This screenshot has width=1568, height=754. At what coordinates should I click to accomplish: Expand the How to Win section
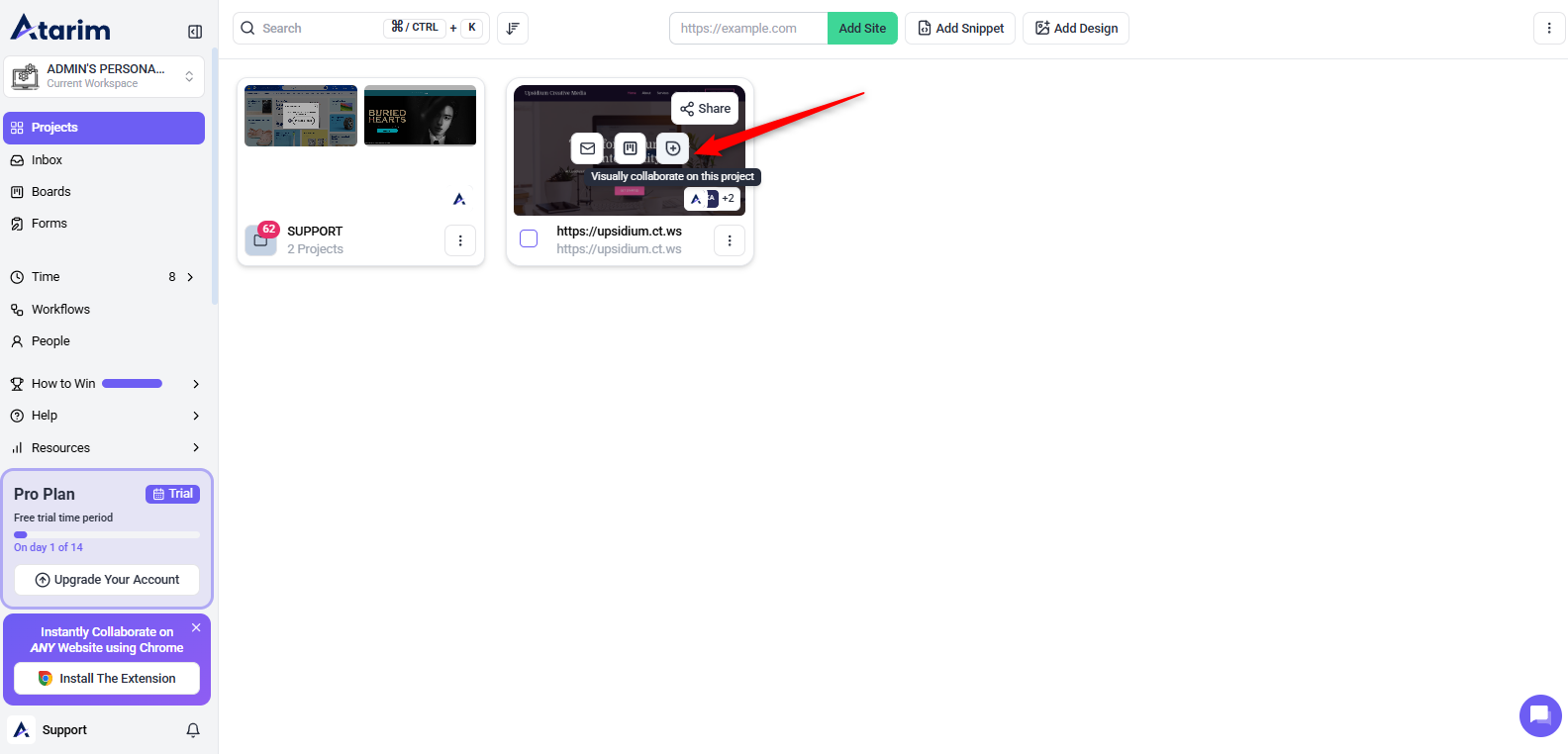point(196,384)
